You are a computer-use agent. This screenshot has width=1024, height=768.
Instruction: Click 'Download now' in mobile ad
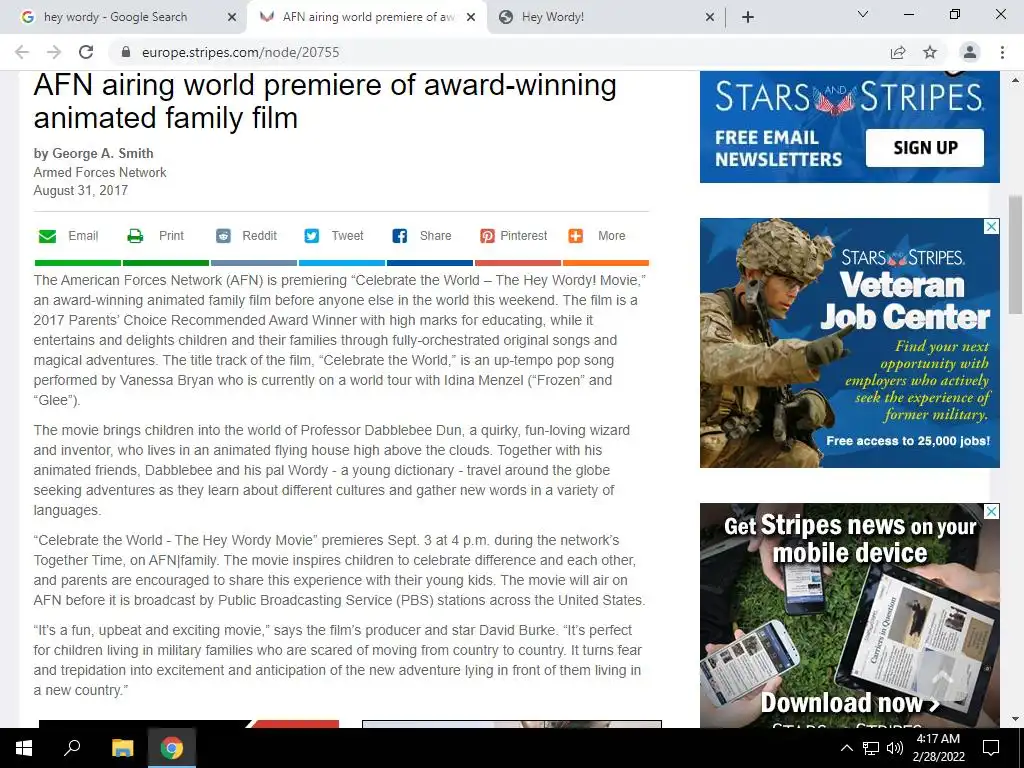tap(850, 703)
